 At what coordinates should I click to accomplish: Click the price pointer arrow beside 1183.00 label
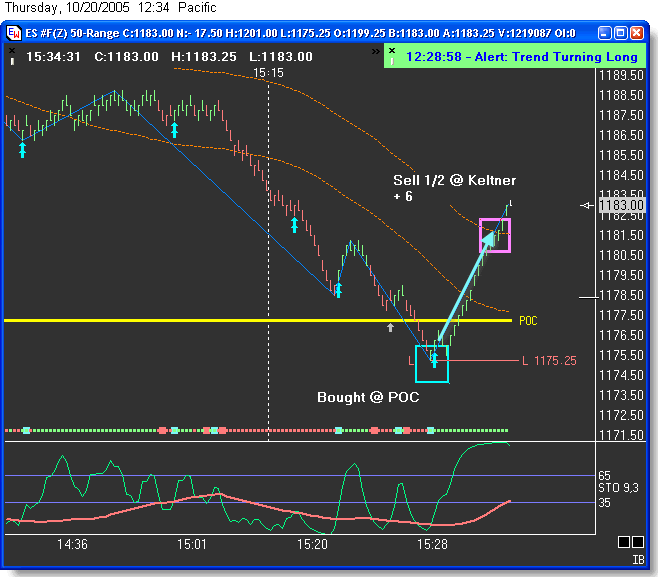(587, 205)
